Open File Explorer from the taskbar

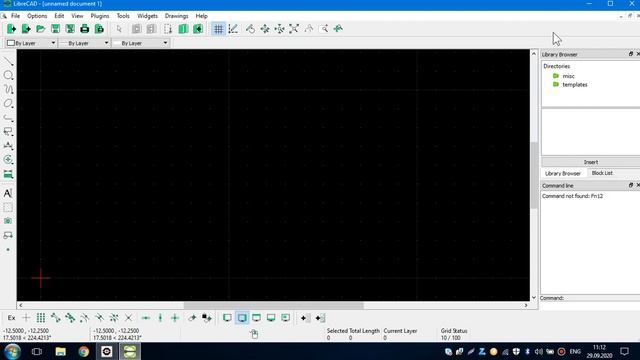pyautogui.click(x=60, y=351)
